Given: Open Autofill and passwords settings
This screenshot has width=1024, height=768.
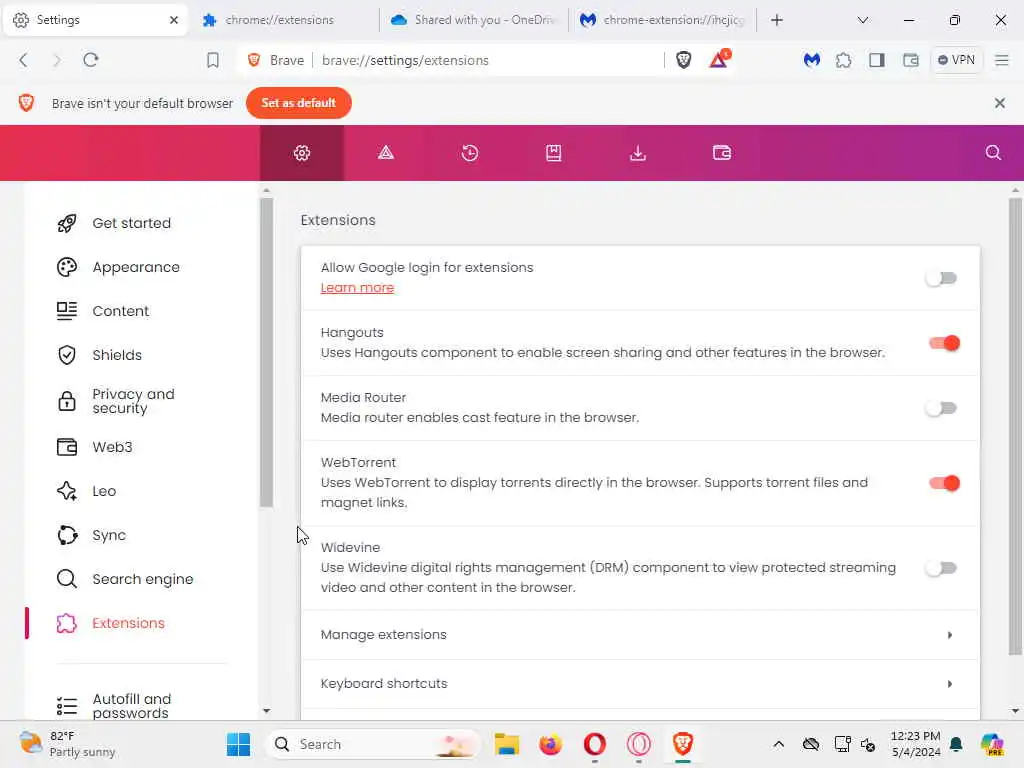Looking at the screenshot, I should click(x=131, y=706).
